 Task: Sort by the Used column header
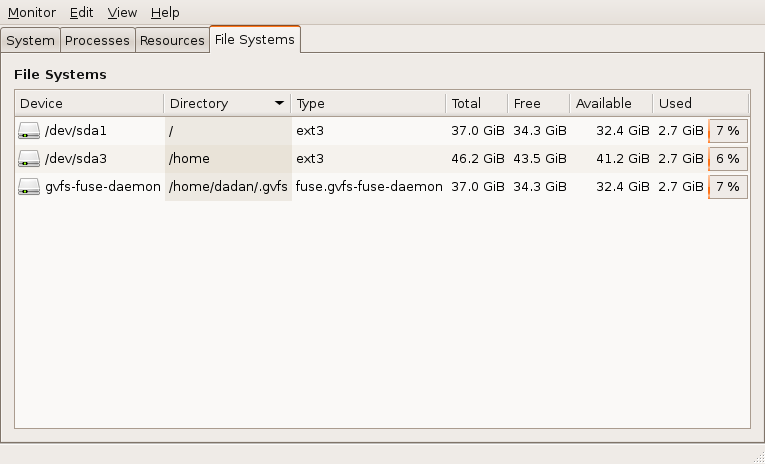700,104
